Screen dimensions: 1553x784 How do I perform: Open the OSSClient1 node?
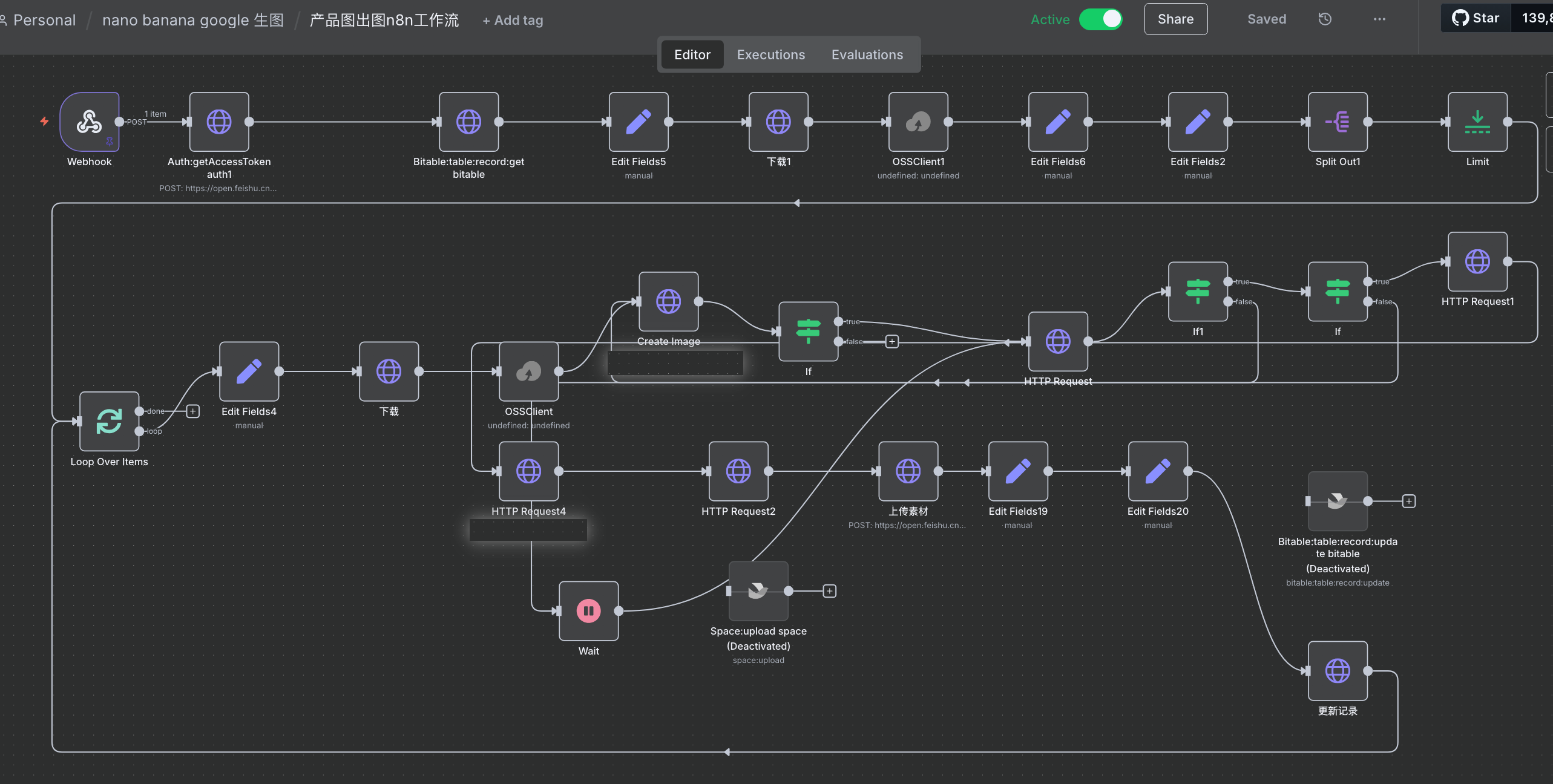pos(918,122)
